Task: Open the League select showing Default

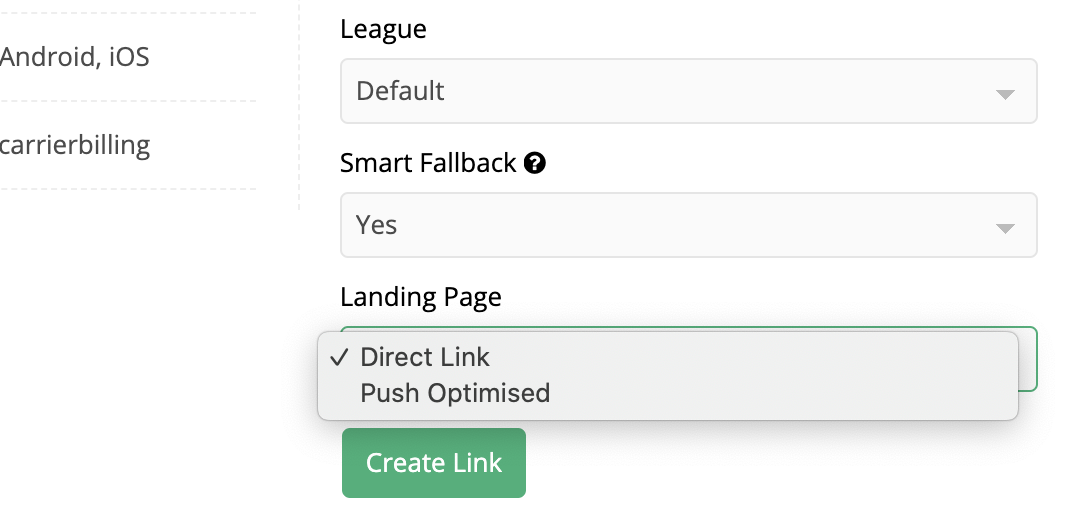Action: 689,91
